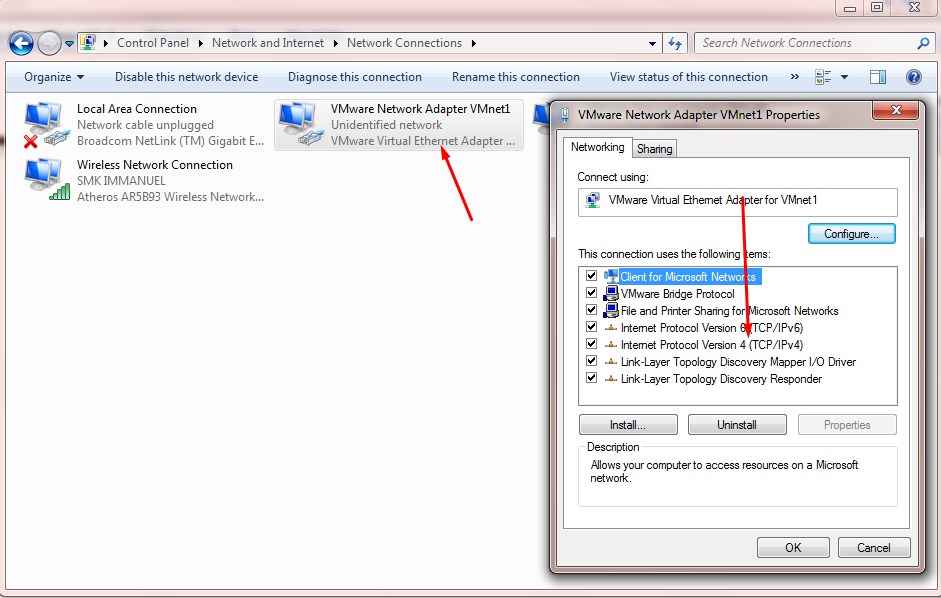Viewport: 941px width, 598px height.
Task: Open the Organize menu
Action: 54,77
